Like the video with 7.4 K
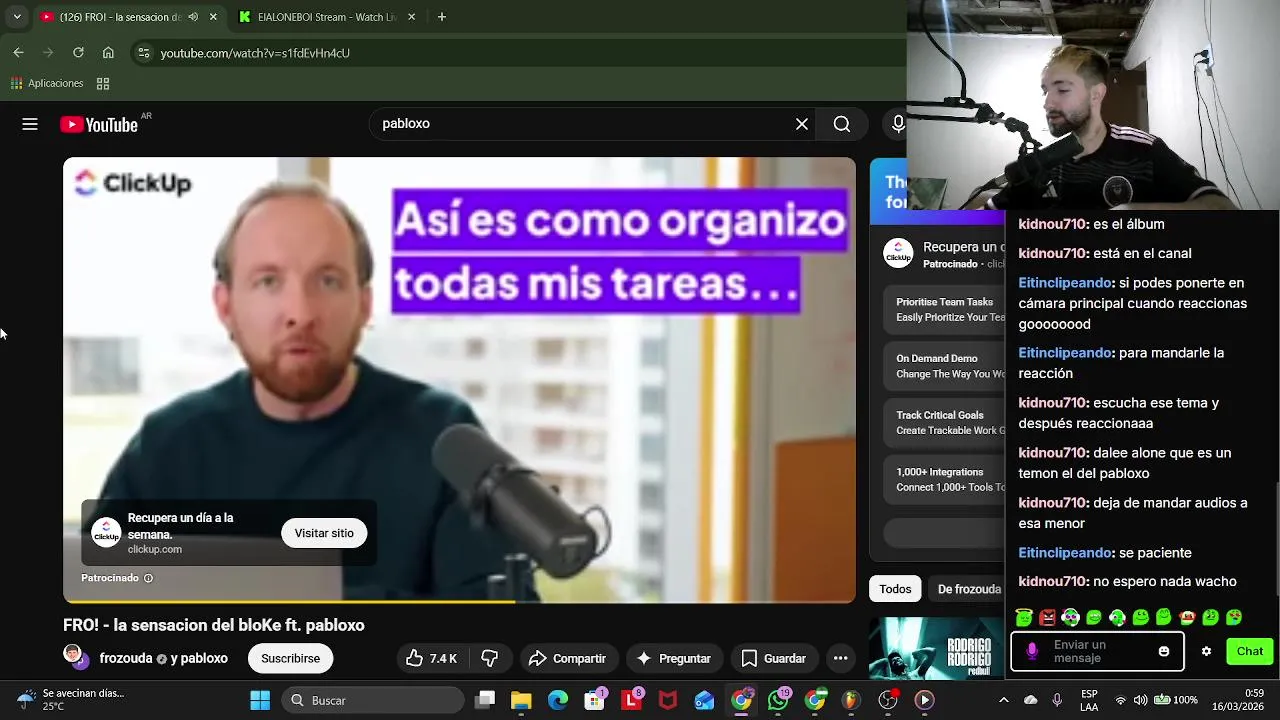Screen dimensions: 1280x720 (x=432, y=658)
